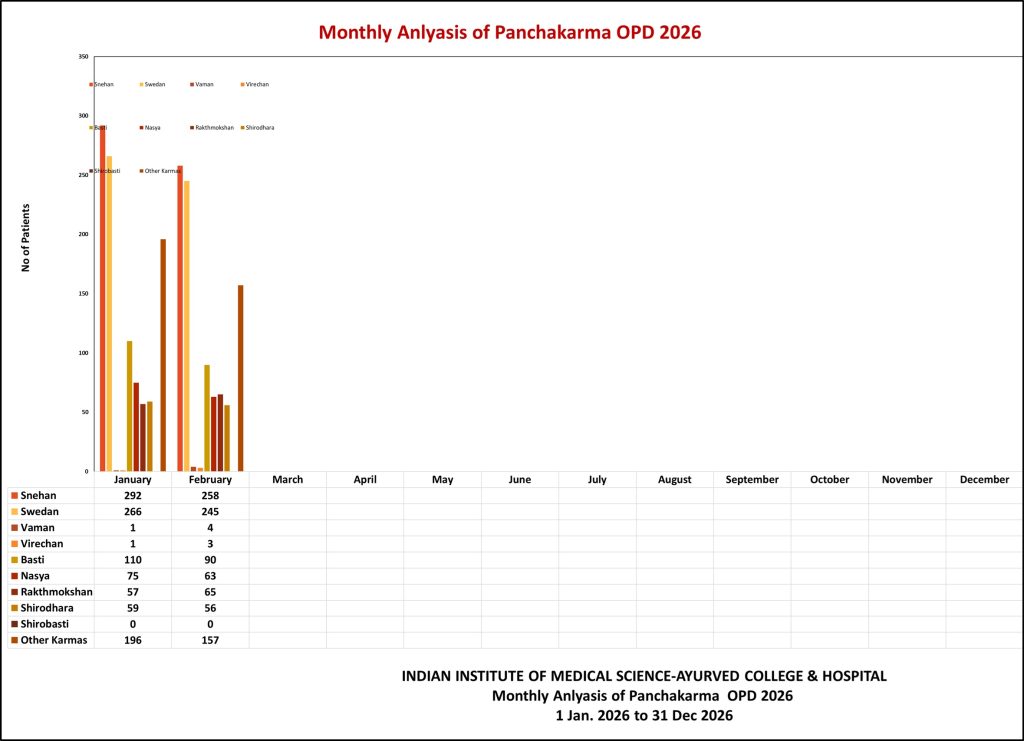
Task: Select the March column header
Action: point(287,480)
